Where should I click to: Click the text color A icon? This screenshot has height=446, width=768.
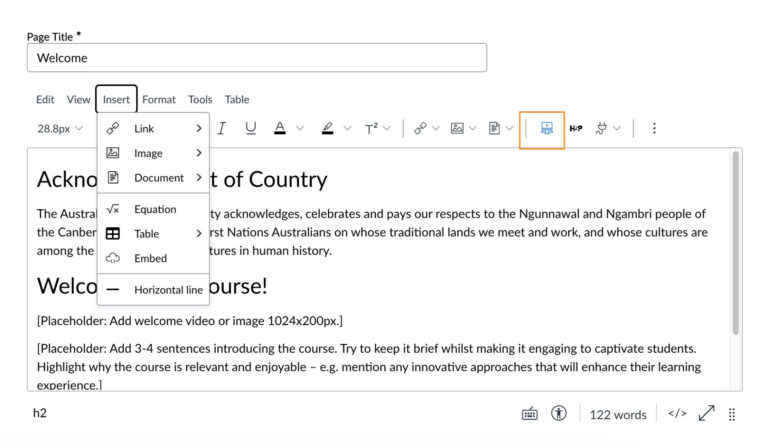pos(280,128)
